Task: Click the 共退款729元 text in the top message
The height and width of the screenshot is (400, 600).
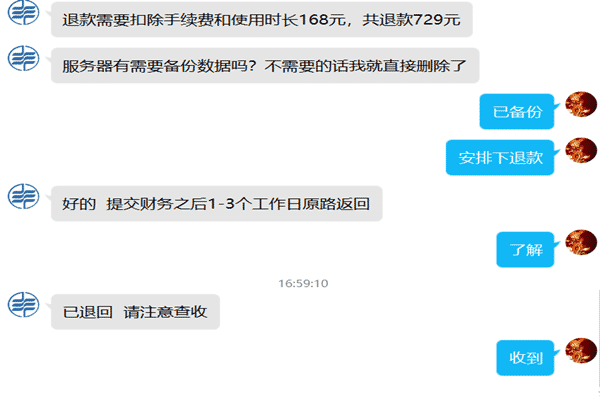Action: point(411,20)
